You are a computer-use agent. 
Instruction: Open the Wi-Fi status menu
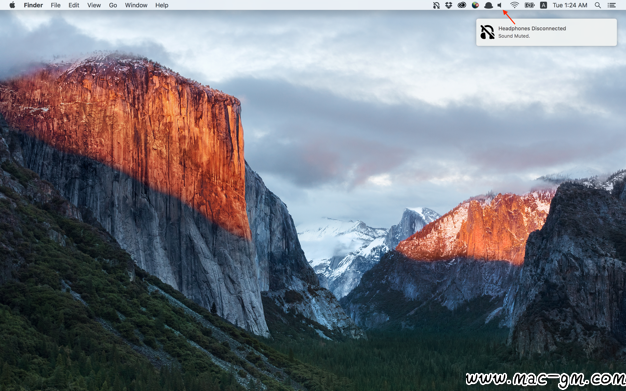(x=514, y=5)
